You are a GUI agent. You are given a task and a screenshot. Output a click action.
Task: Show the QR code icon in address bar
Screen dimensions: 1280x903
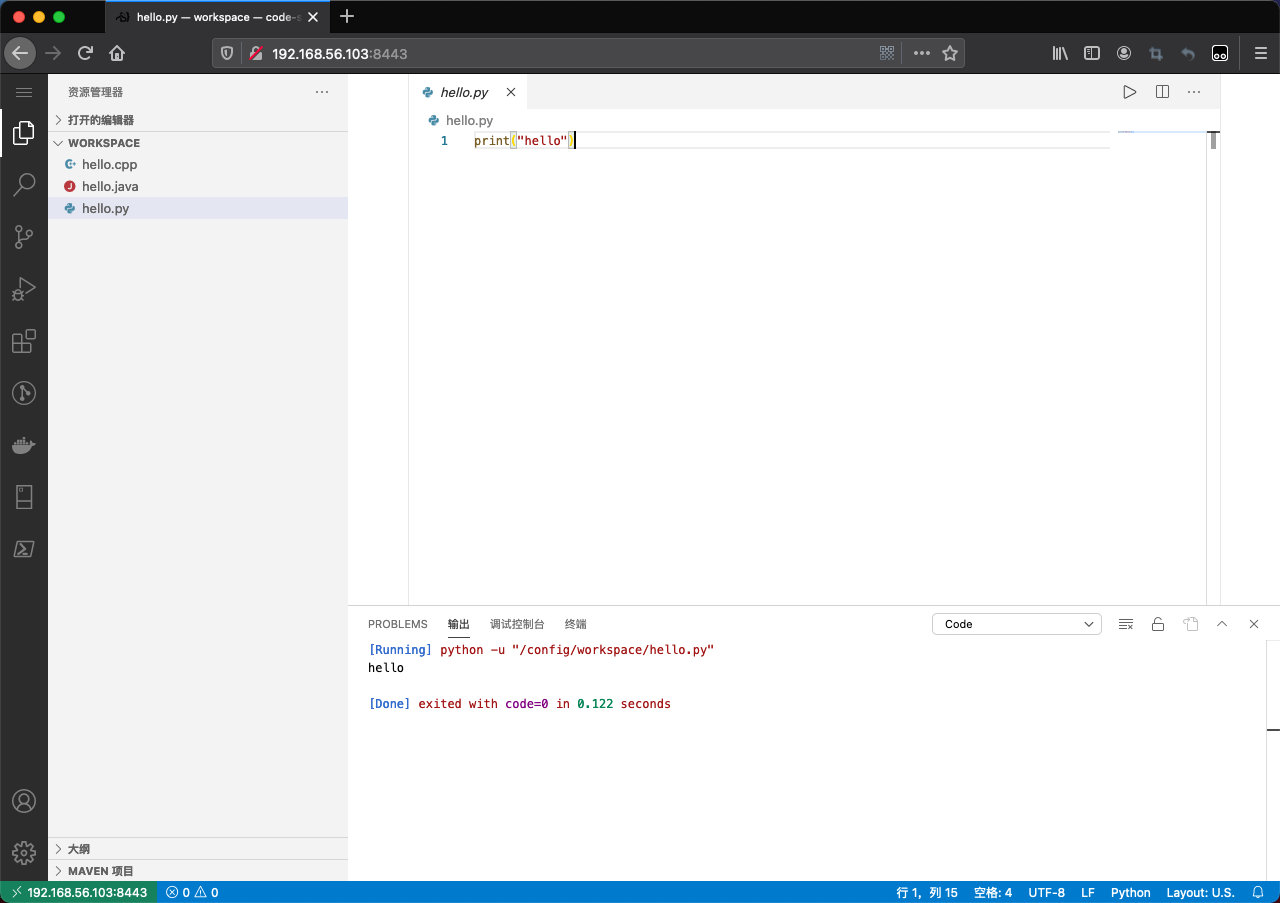[886, 53]
